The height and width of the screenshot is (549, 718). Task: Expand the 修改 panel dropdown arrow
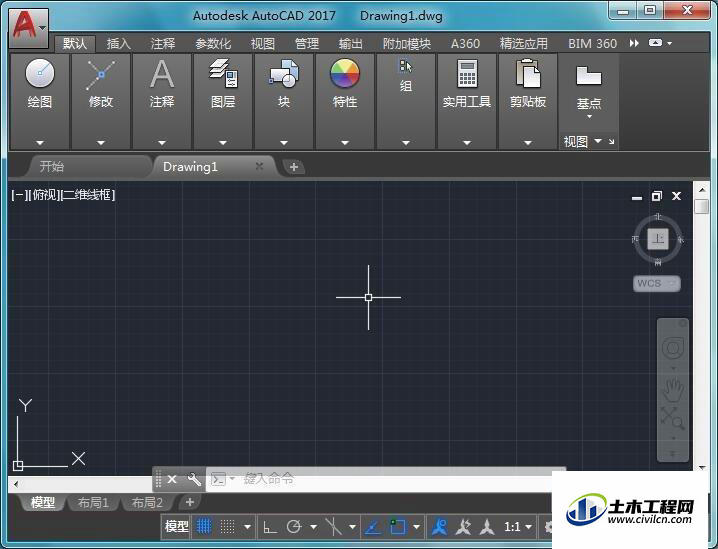click(101, 143)
